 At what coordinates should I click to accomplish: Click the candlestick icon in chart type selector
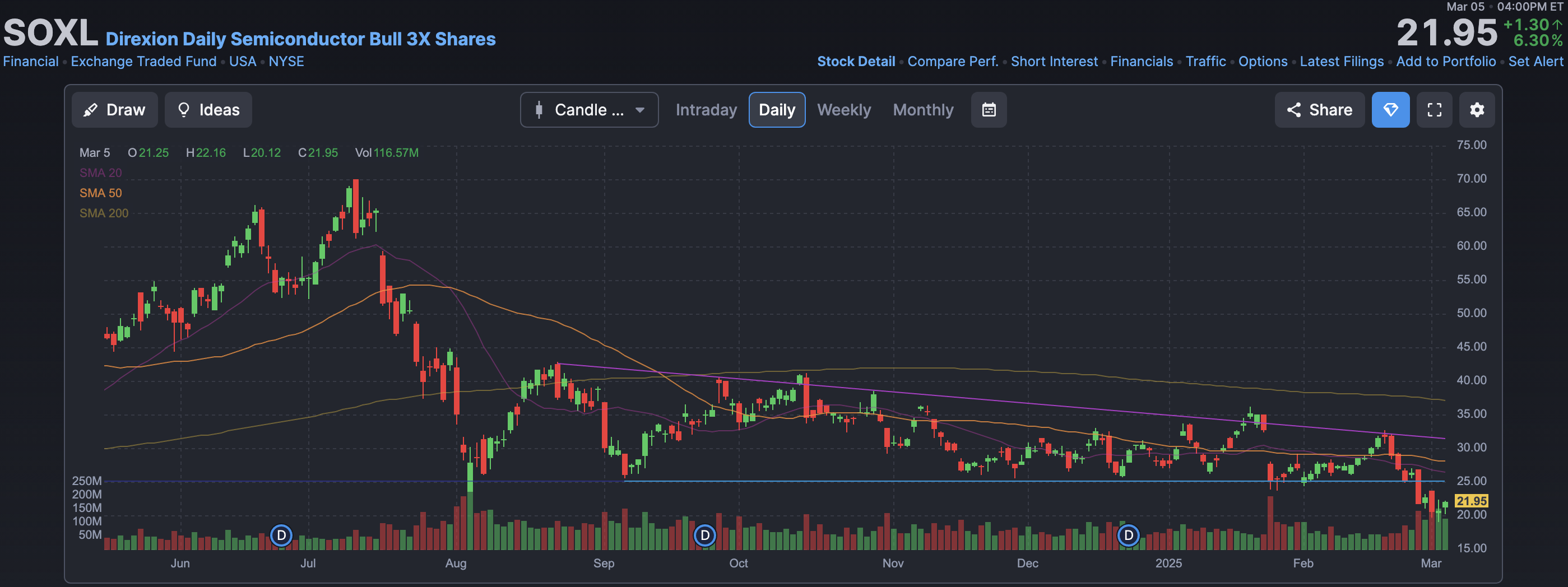coord(539,110)
